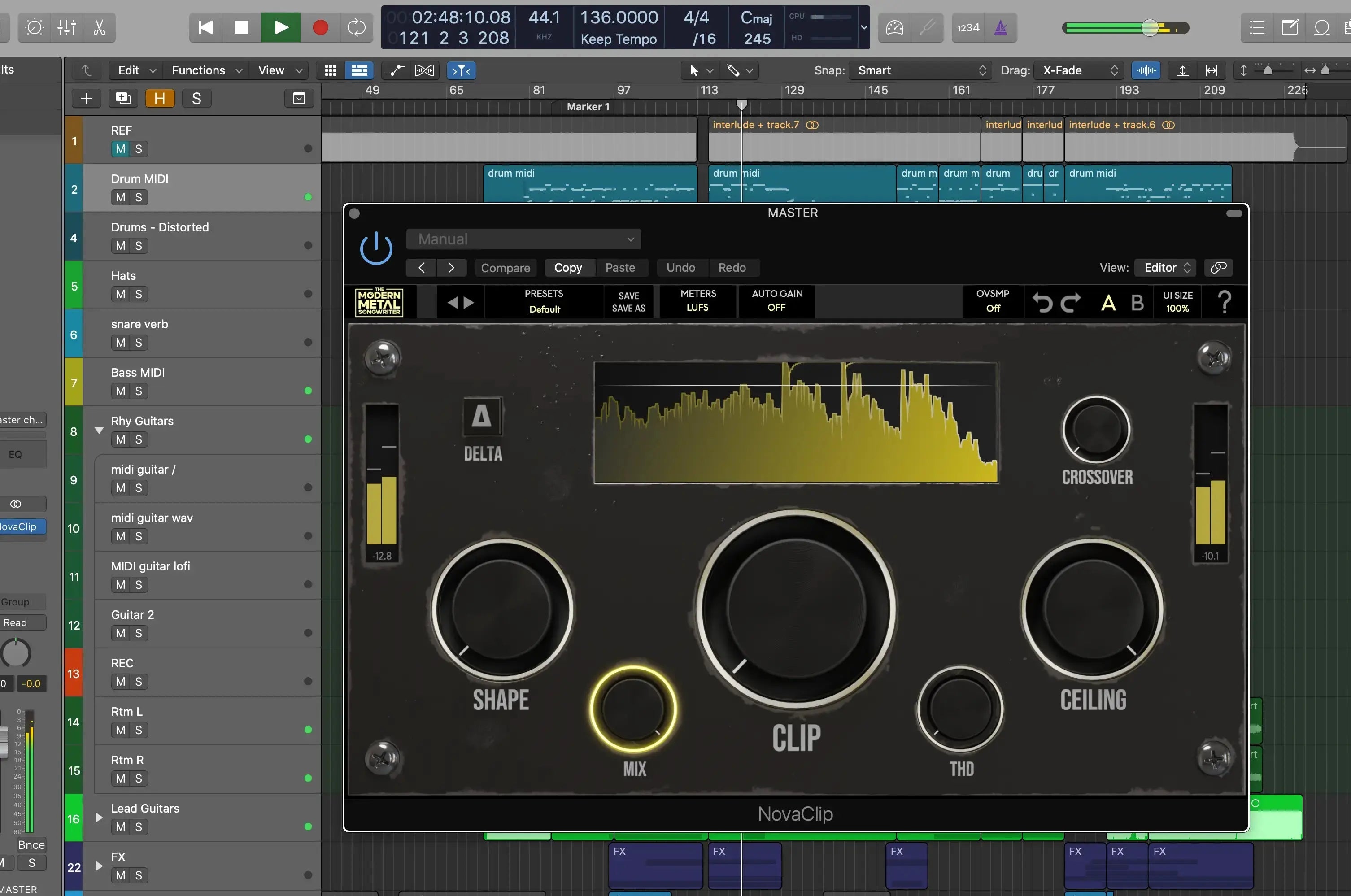Screen dimensions: 1351x896
Task: Collapse the Rhy Guitars track stack
Action: [99, 430]
